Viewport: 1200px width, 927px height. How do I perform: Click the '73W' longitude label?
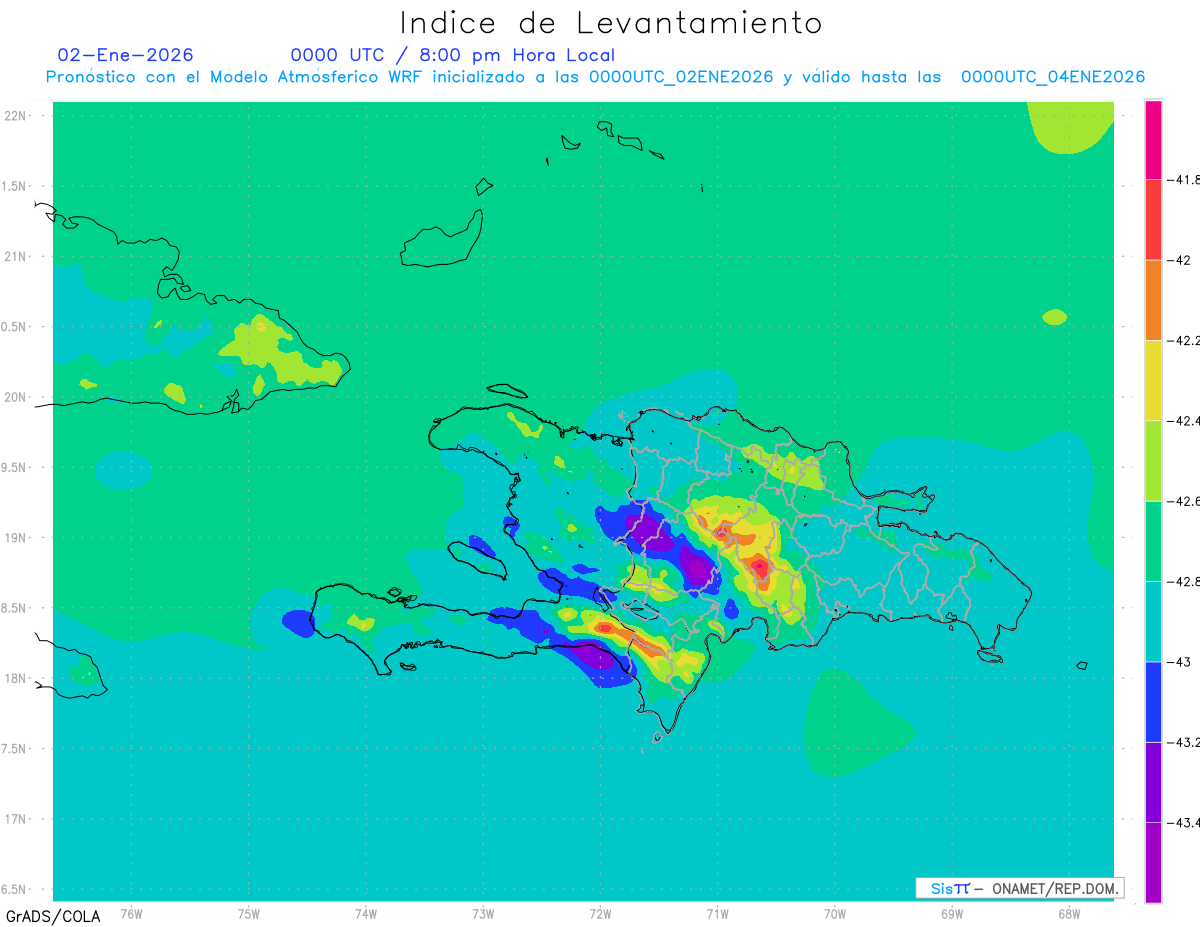(483, 913)
